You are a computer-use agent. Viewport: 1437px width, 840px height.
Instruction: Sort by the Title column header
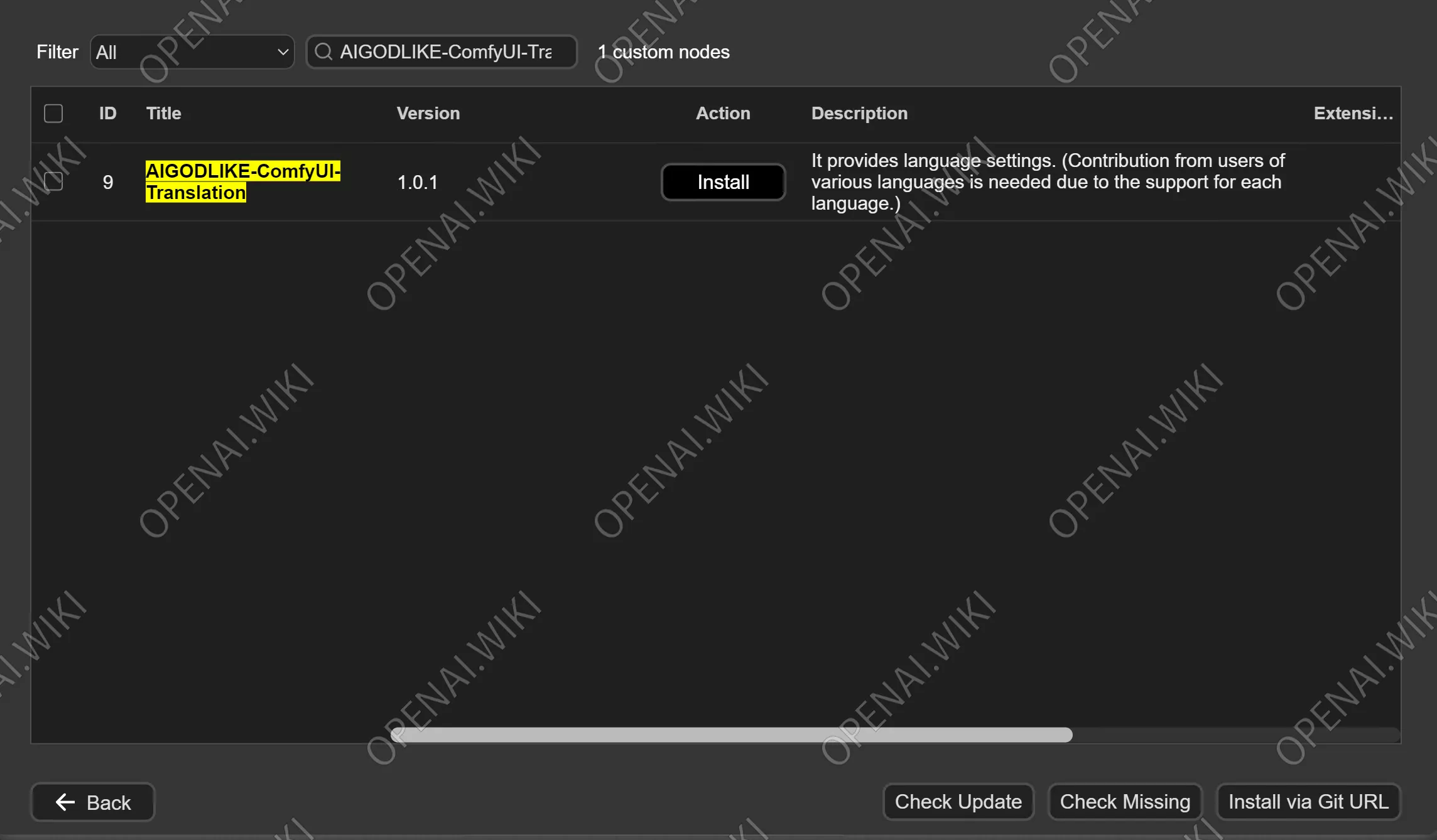(164, 114)
